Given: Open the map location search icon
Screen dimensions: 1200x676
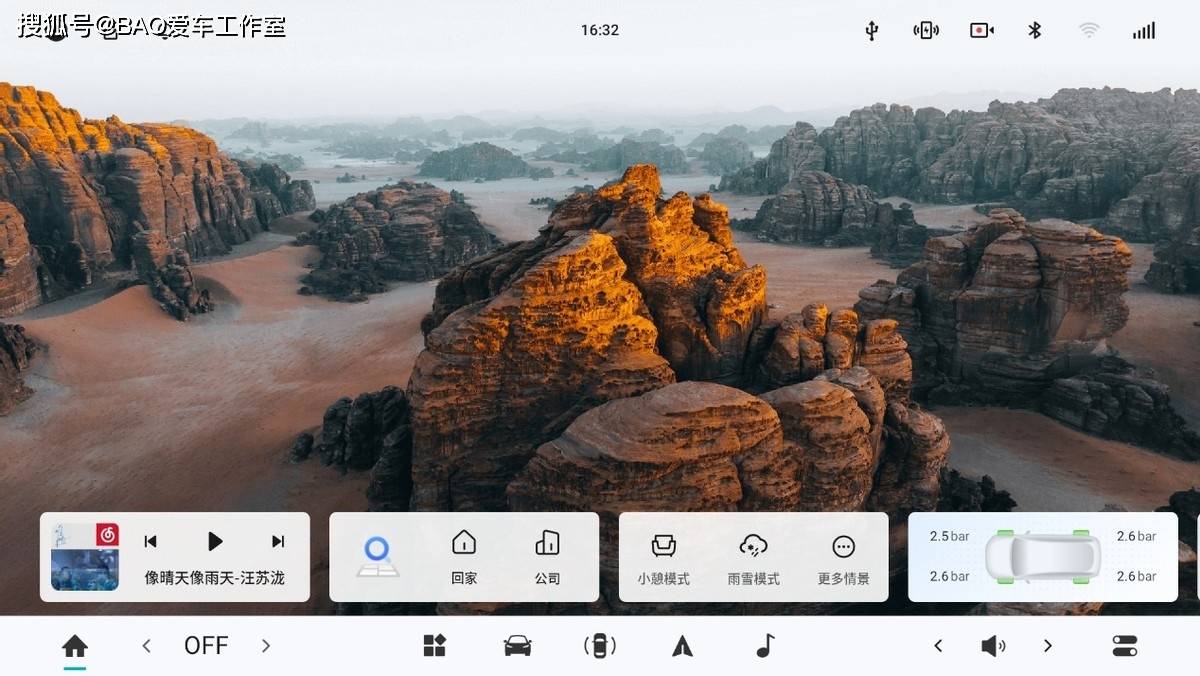Looking at the screenshot, I should tap(377, 557).
